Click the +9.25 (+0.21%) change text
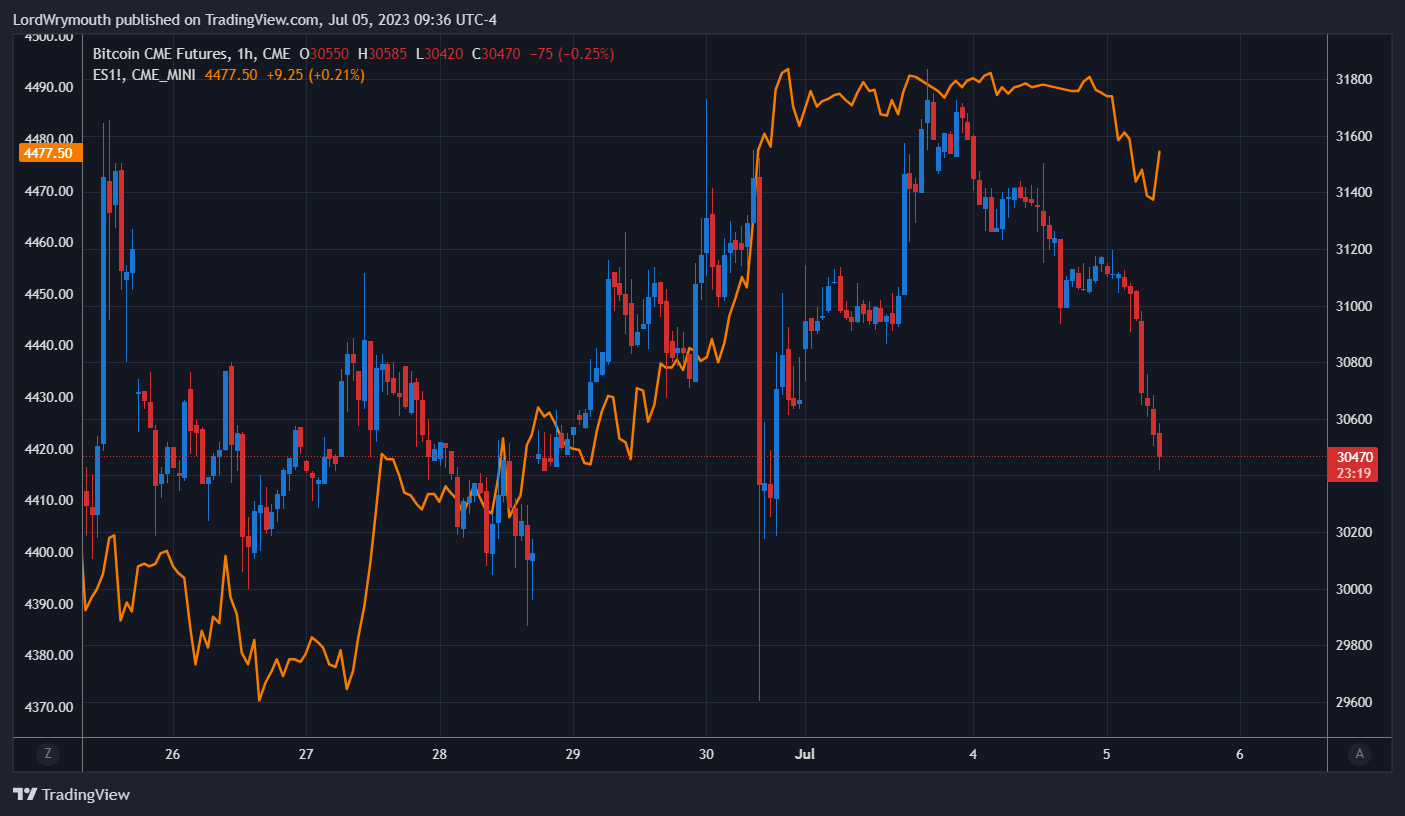 click(315, 74)
